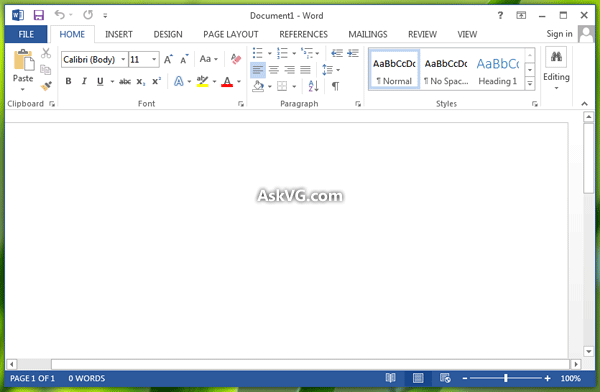Click the Redo/Repeat icon
The height and width of the screenshot is (392, 600).
point(88,15)
